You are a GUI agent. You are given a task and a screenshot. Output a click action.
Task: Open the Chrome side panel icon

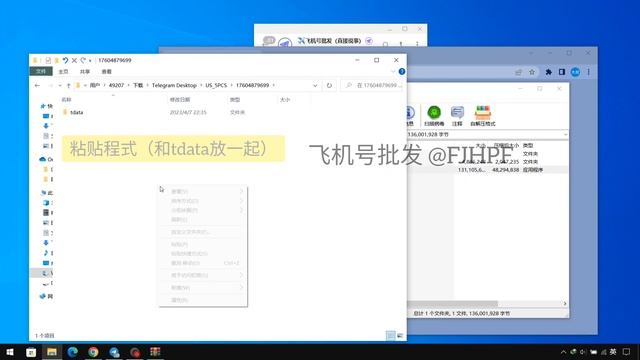tap(562, 72)
